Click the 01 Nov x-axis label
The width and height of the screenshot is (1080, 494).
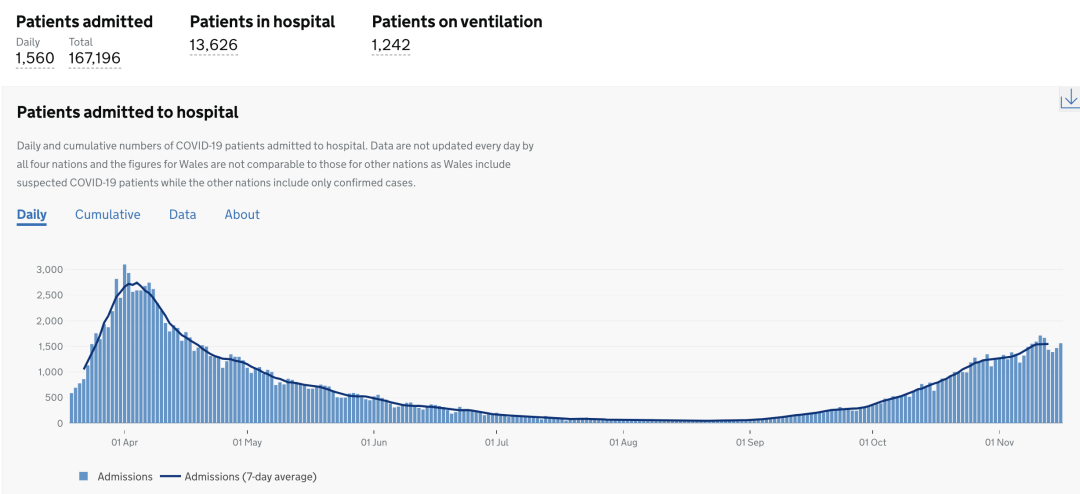pos(1001,442)
